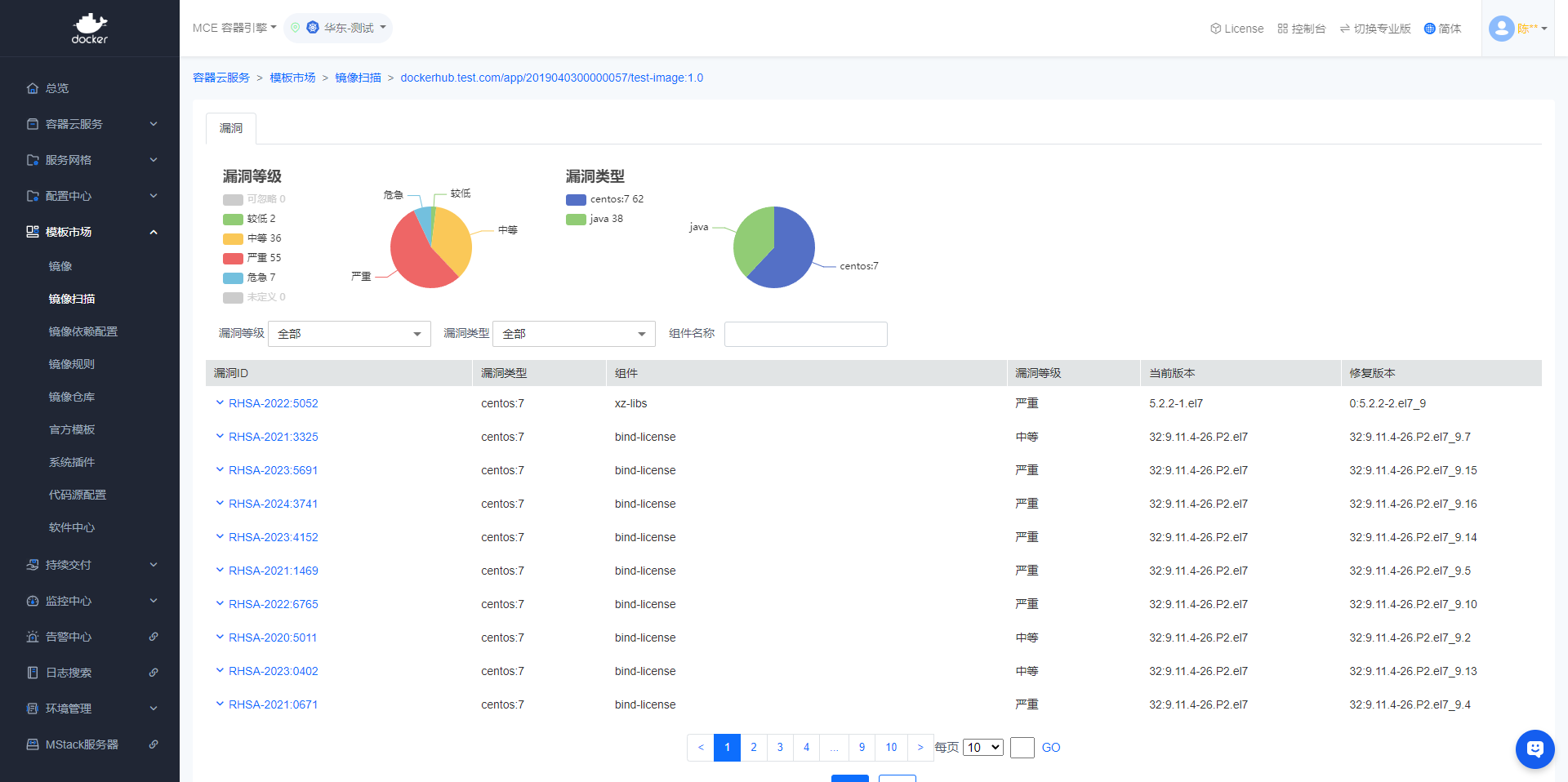
Task: Select the 漏洞 tab
Action: [231, 128]
